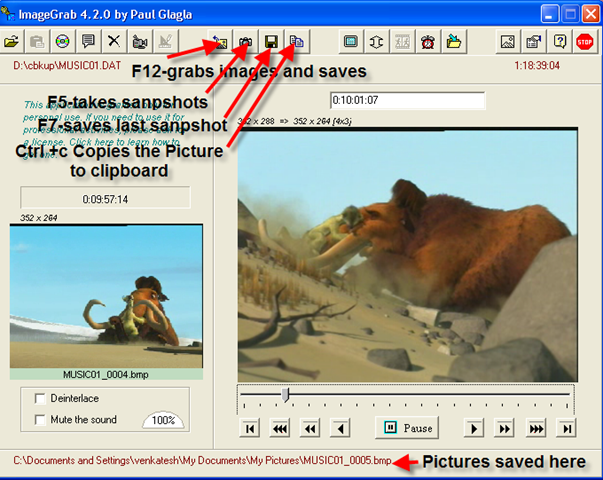This screenshot has height=480, width=603.
Task: Click the license info link text
Action: click(x=102, y=130)
